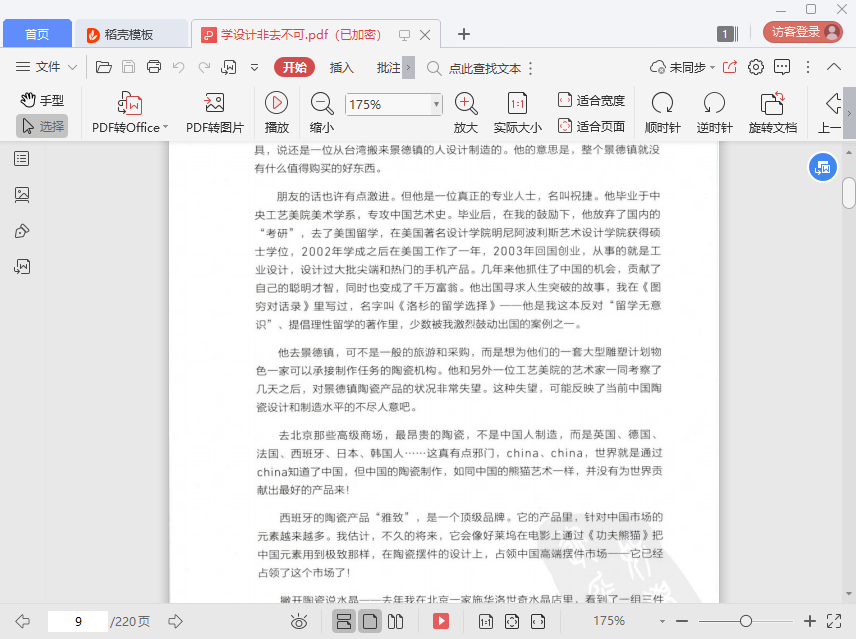This screenshot has width=856, height=639.
Task: Select the 选择 selection tool
Action: pyautogui.click(x=42, y=126)
